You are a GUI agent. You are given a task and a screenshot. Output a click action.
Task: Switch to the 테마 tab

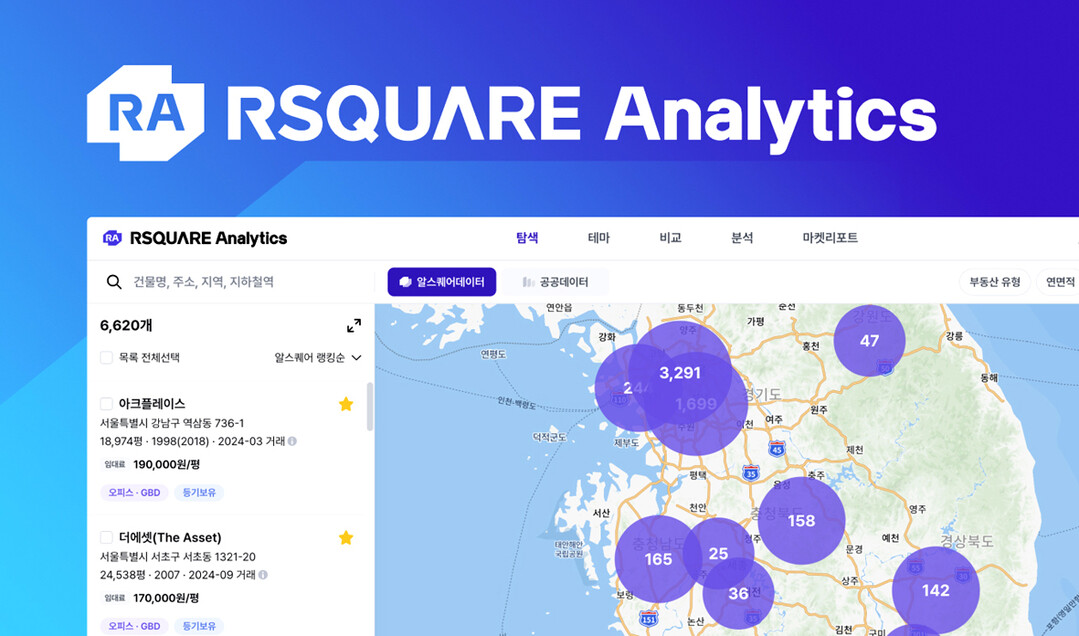[x=598, y=238]
